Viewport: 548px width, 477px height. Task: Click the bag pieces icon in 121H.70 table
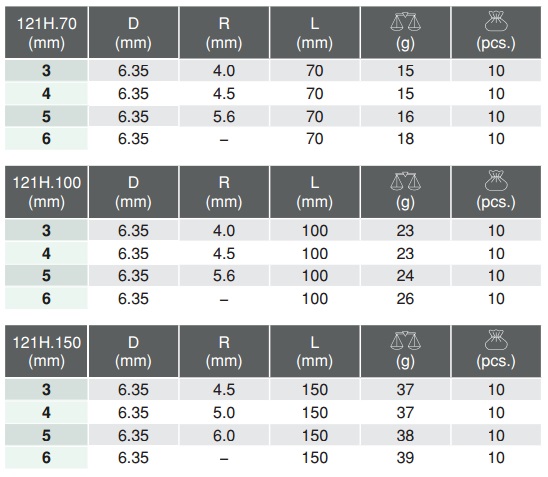496,21
